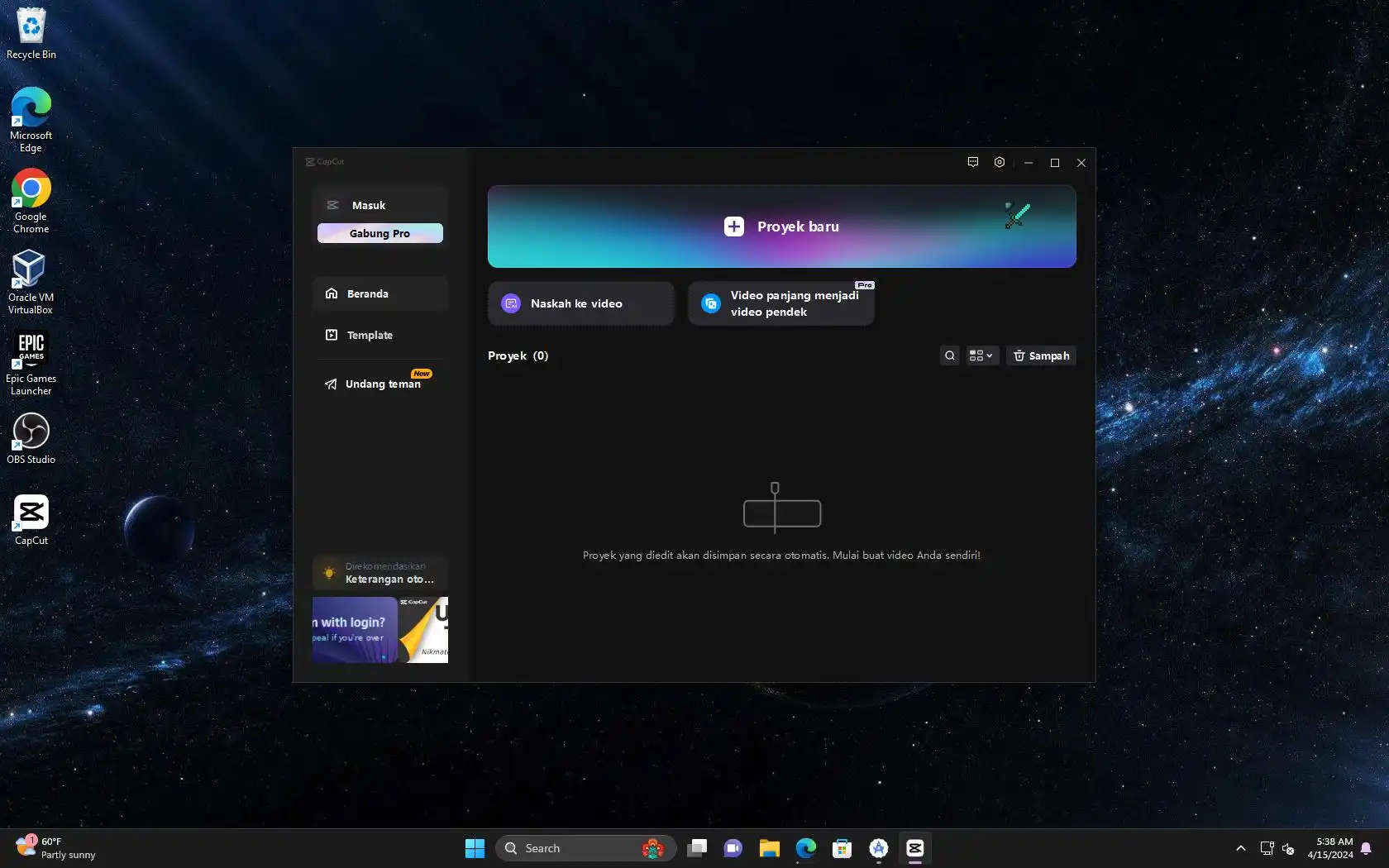Click the taskbar Search box

coord(585,848)
